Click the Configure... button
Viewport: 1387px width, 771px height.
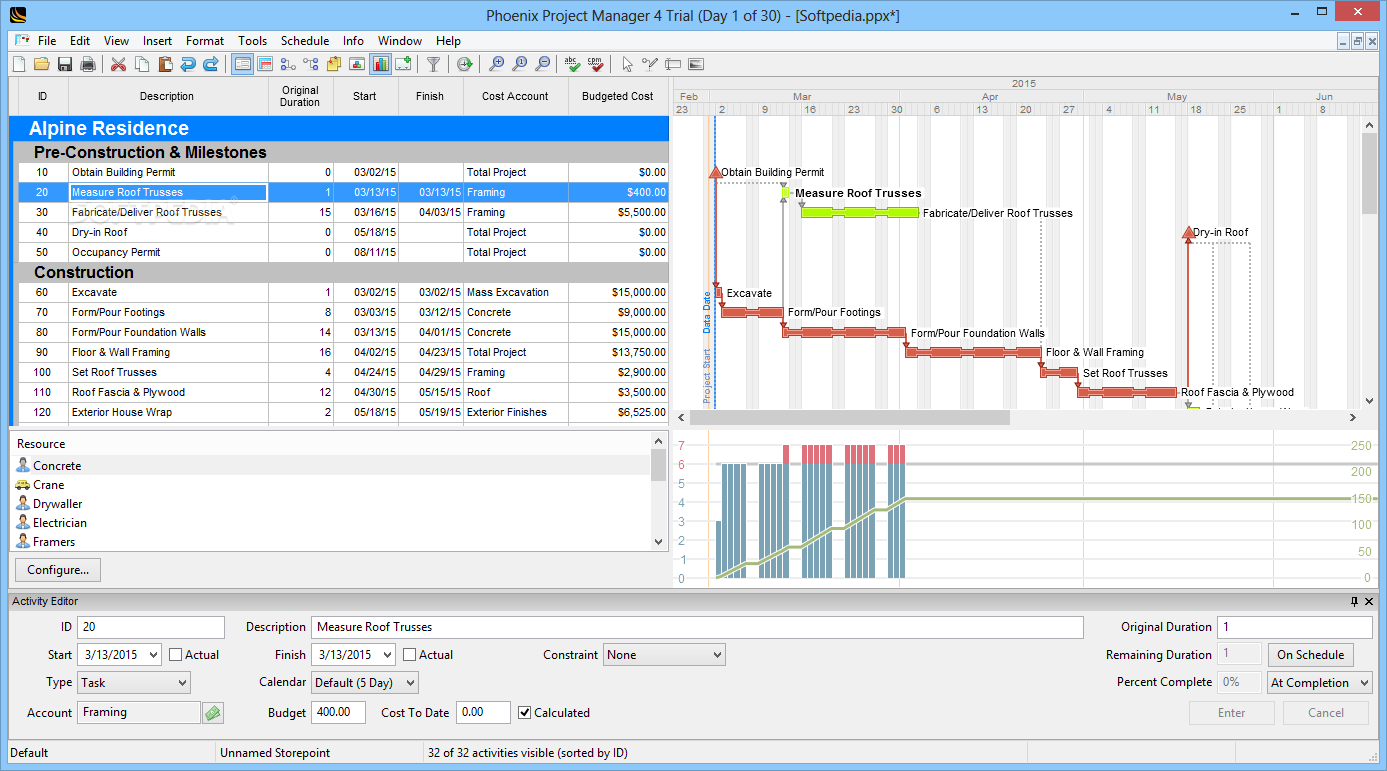(x=58, y=570)
